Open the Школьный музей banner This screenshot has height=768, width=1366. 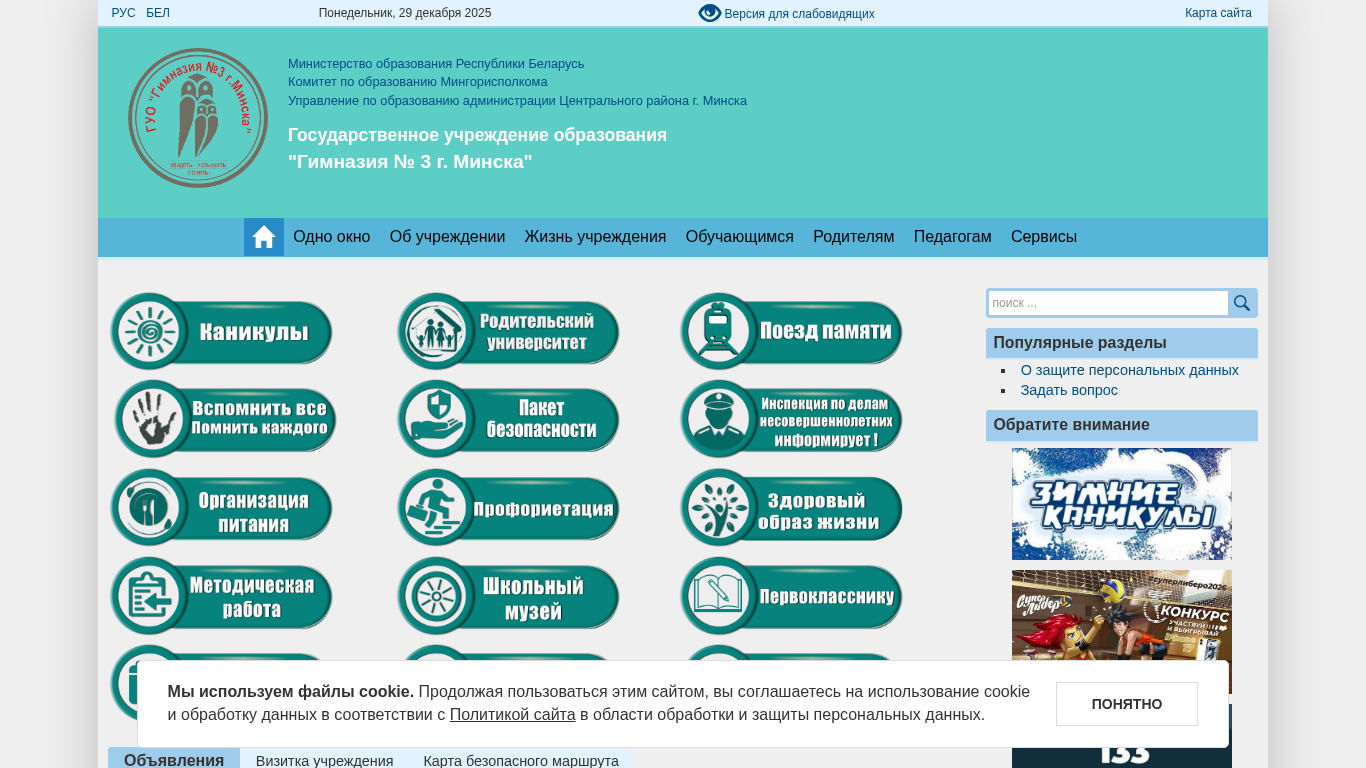coord(508,596)
